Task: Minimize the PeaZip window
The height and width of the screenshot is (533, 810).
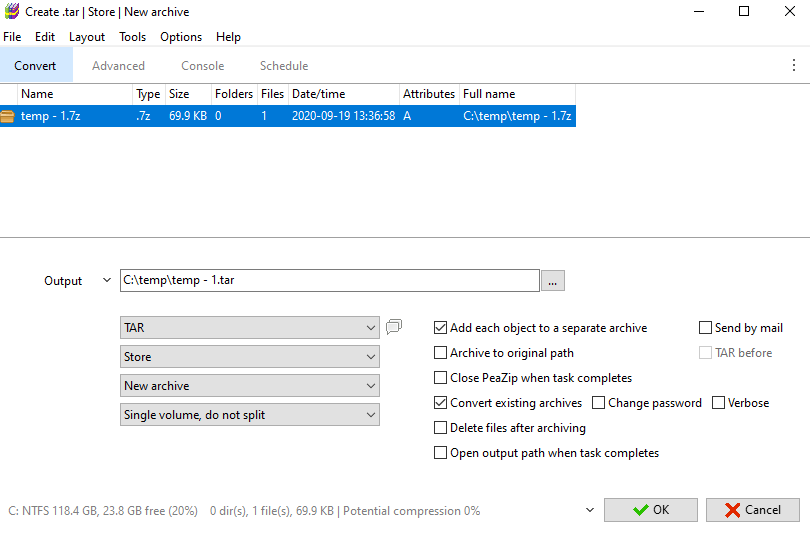Action: pyautogui.click(x=699, y=11)
